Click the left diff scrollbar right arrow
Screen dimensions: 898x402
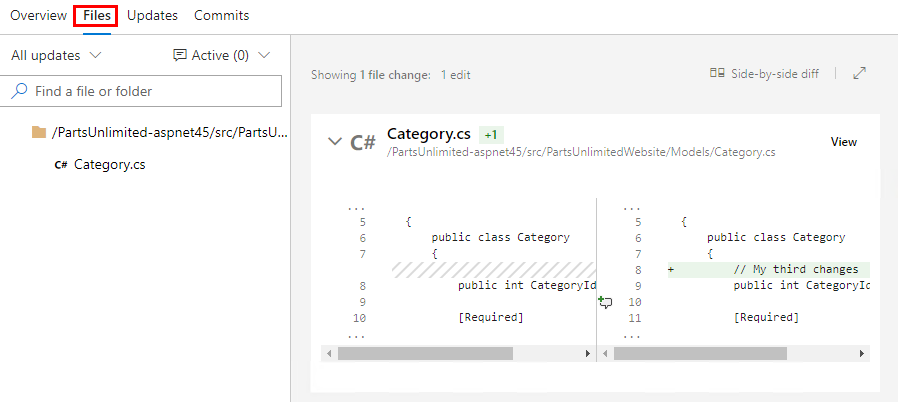point(588,354)
